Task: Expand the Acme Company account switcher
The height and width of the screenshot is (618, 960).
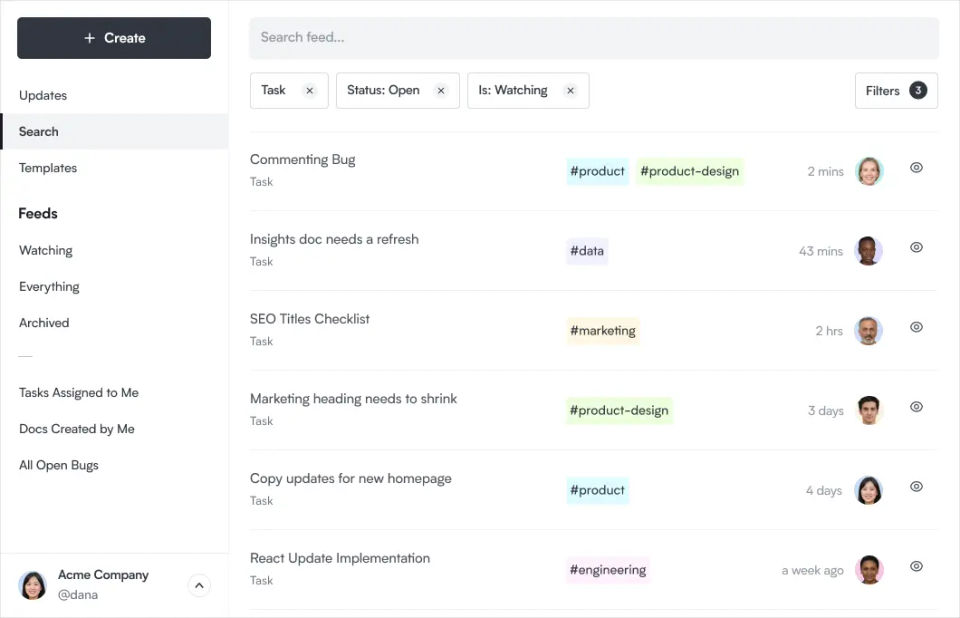Action: 199,586
